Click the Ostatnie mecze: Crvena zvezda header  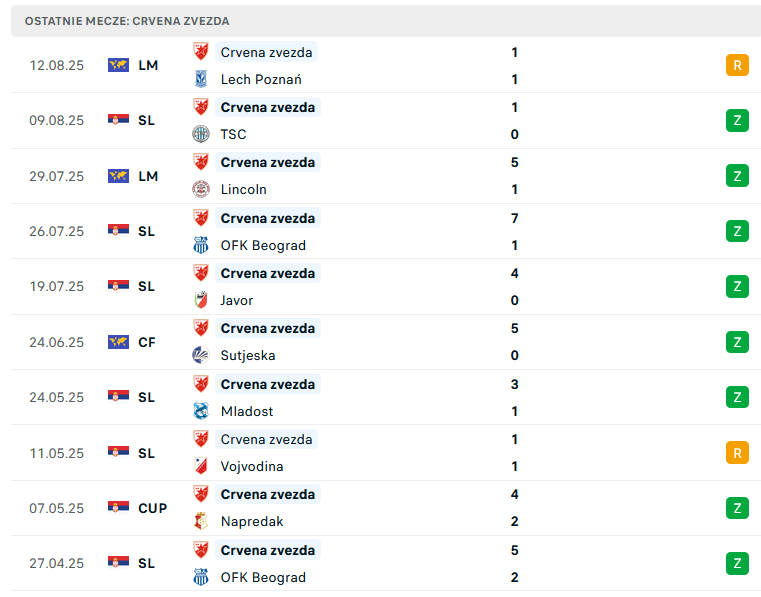[x=127, y=21]
